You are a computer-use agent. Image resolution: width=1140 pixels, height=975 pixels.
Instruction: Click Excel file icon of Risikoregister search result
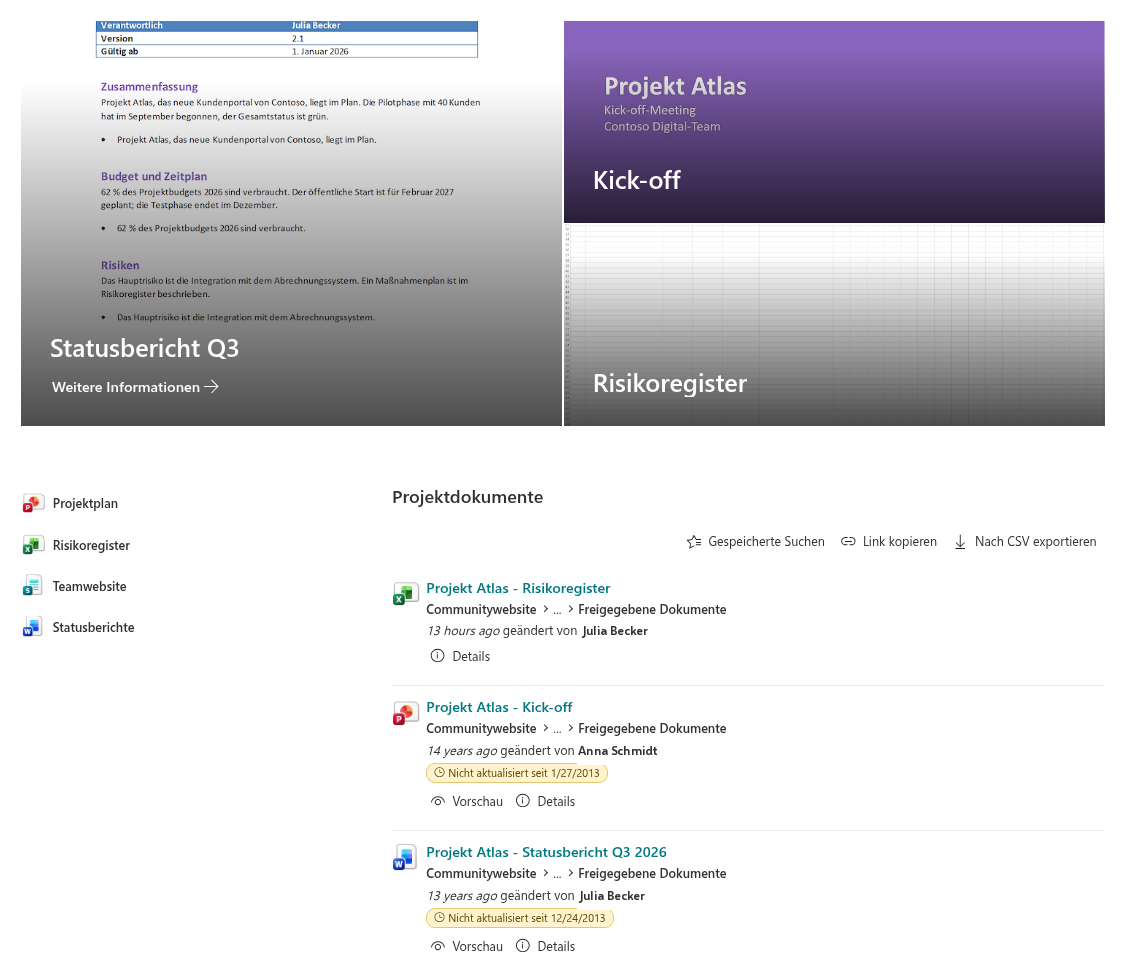406,594
